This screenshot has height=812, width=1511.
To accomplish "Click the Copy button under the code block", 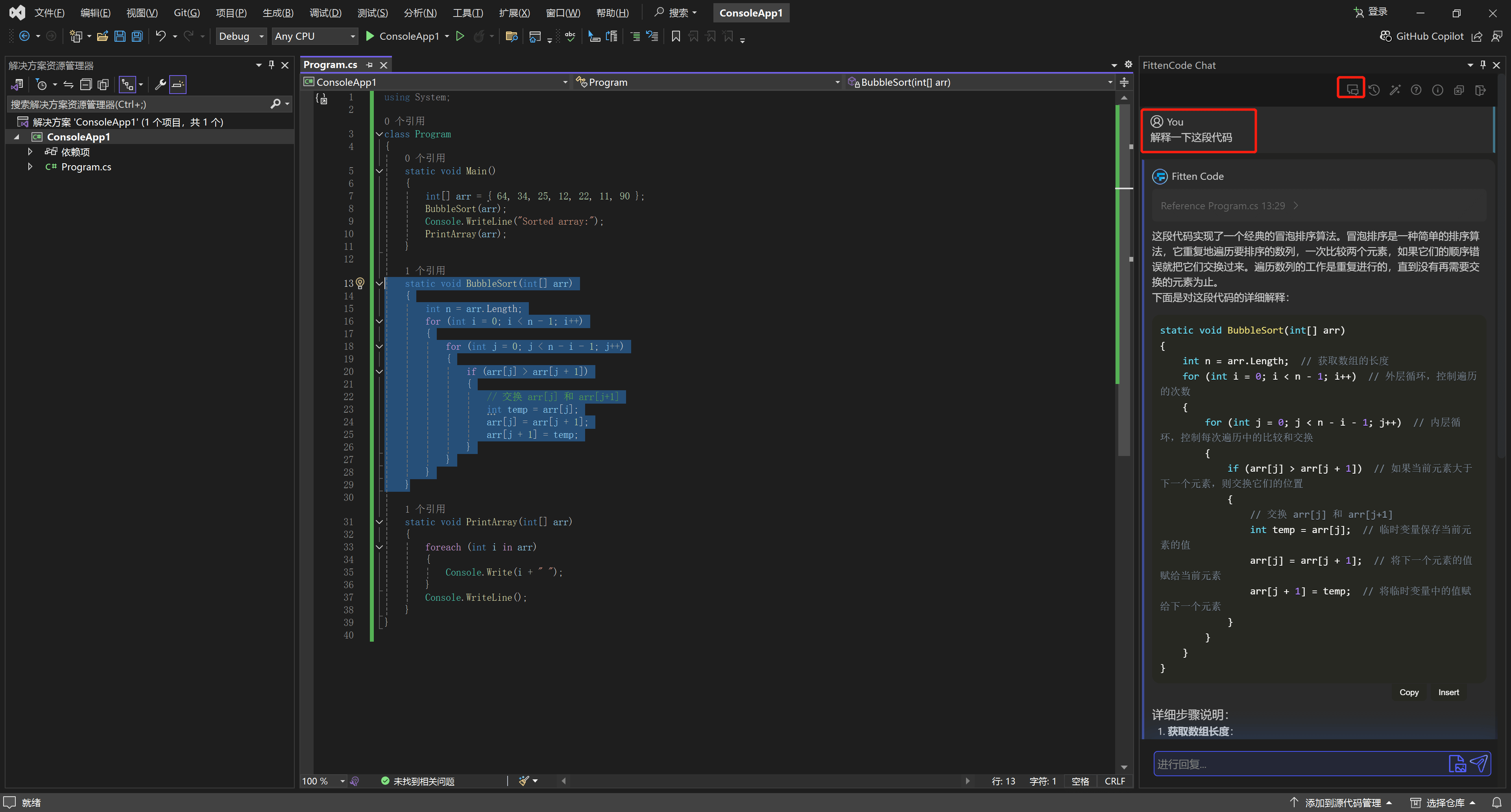I will 1408,692.
